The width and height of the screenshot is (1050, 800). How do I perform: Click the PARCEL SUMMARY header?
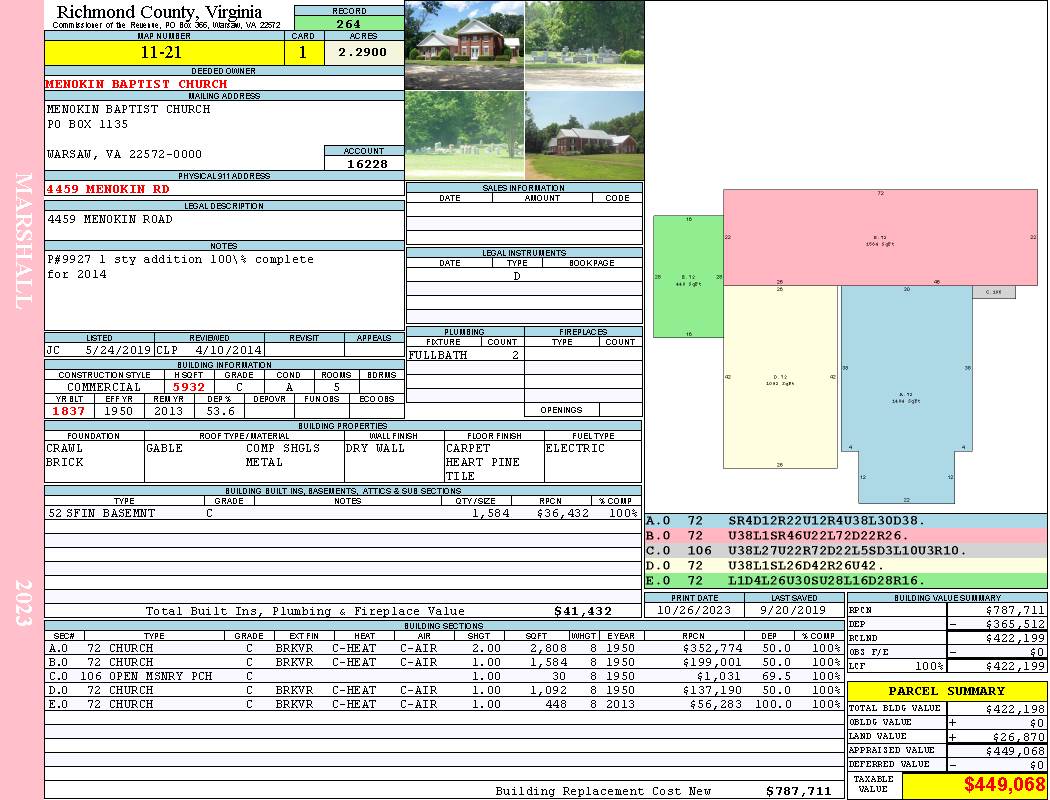tap(946, 691)
